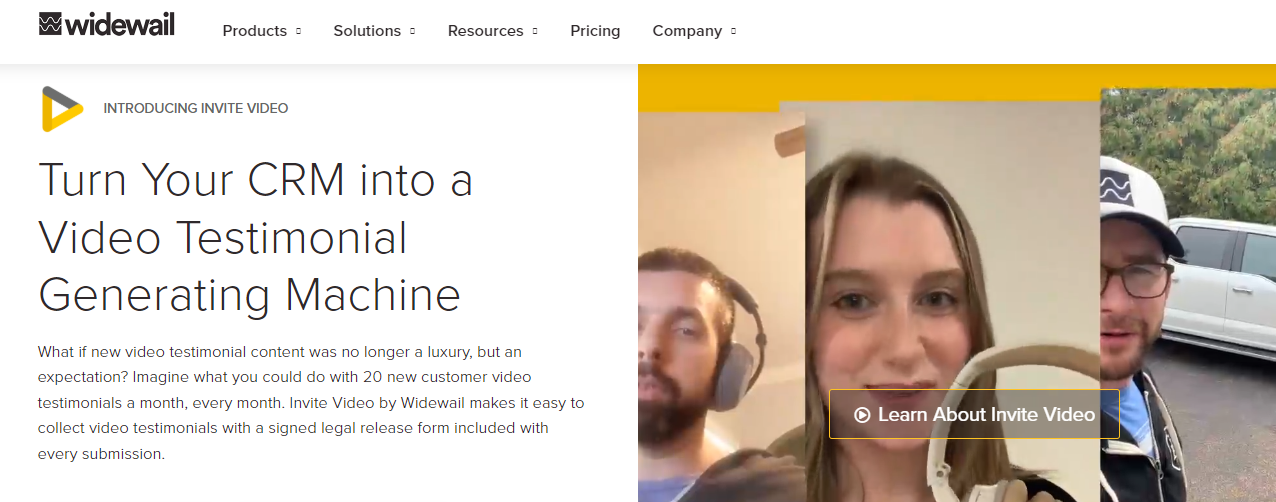
Task: Open the Solutions menu
Action: point(374,31)
